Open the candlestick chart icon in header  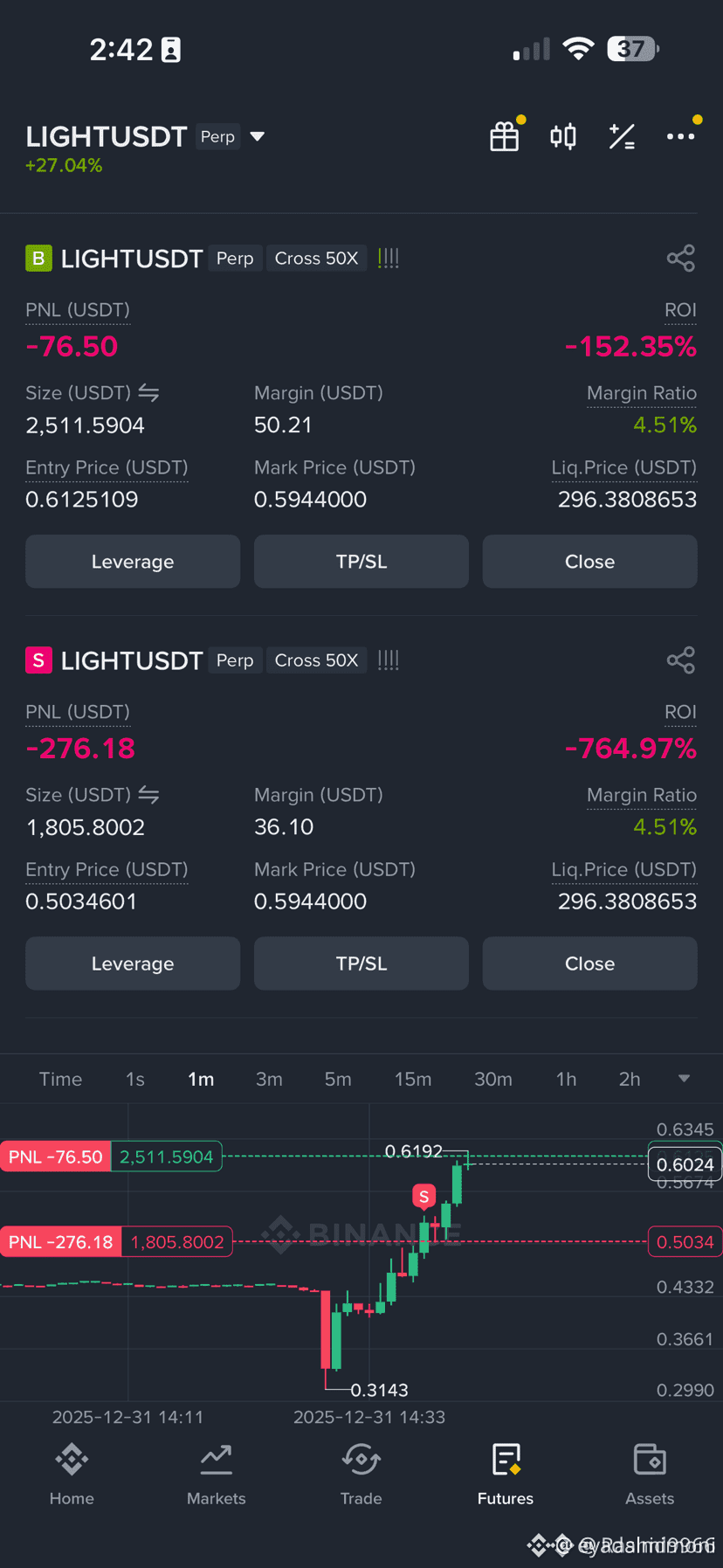pyautogui.click(x=563, y=136)
